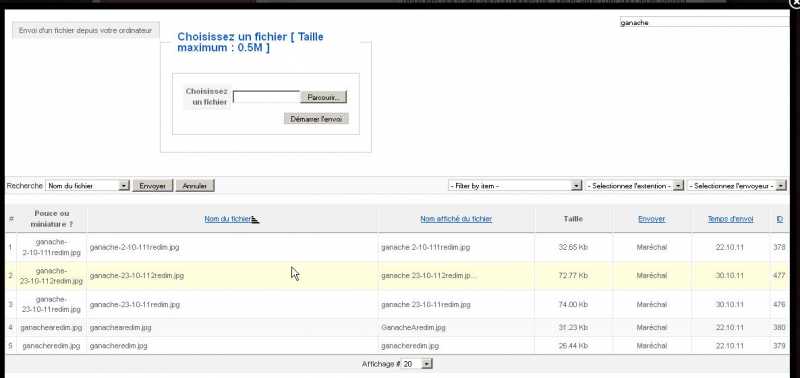
Task: Click the Parcourir... browse button
Action: click(x=323, y=97)
